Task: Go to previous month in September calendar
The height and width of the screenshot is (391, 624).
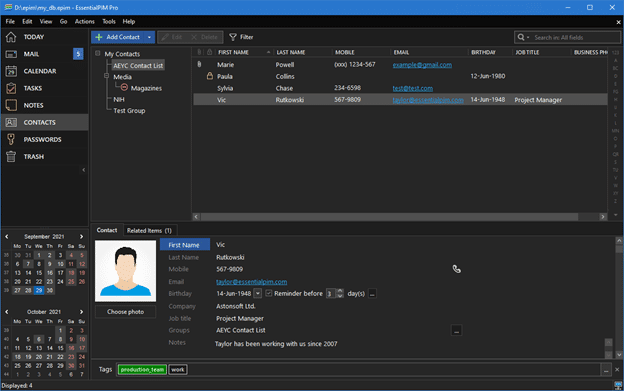Action: tap(7, 237)
